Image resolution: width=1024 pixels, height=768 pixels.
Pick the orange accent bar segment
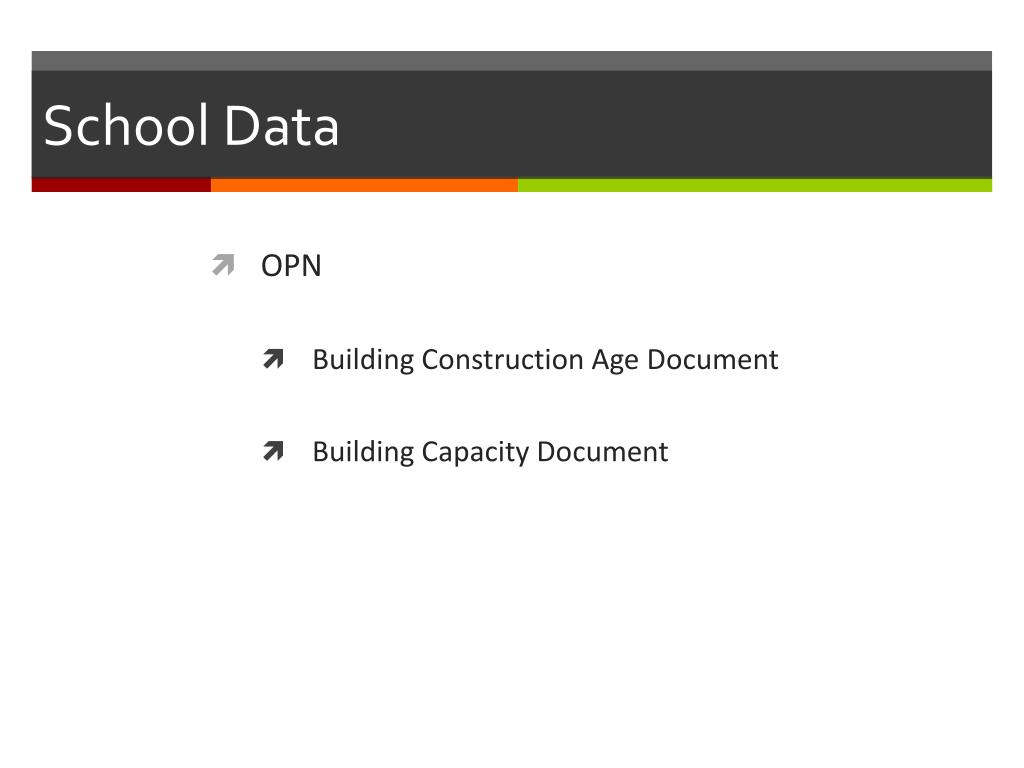coord(364,185)
